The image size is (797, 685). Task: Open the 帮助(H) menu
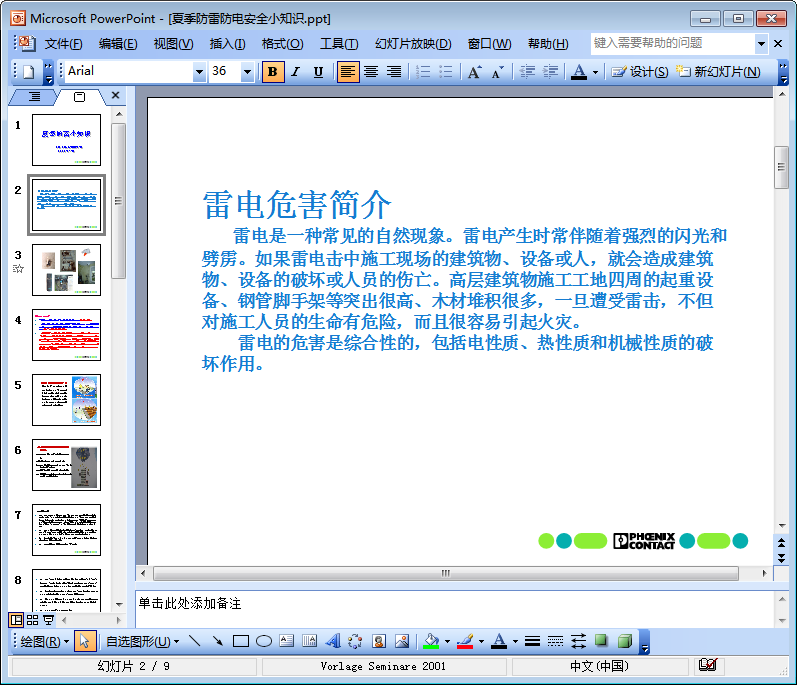[x=548, y=44]
